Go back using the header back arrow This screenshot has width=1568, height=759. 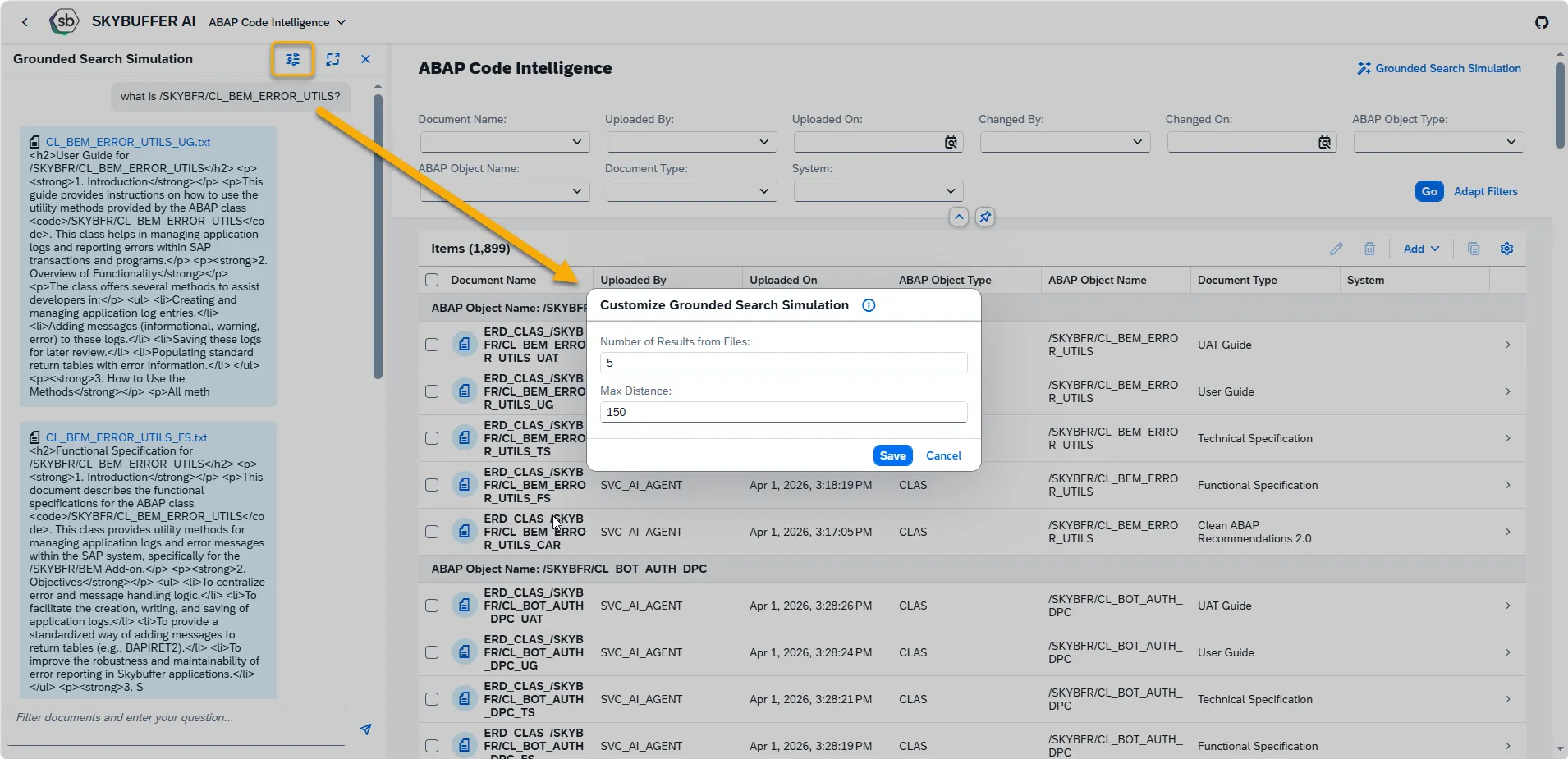(25, 22)
